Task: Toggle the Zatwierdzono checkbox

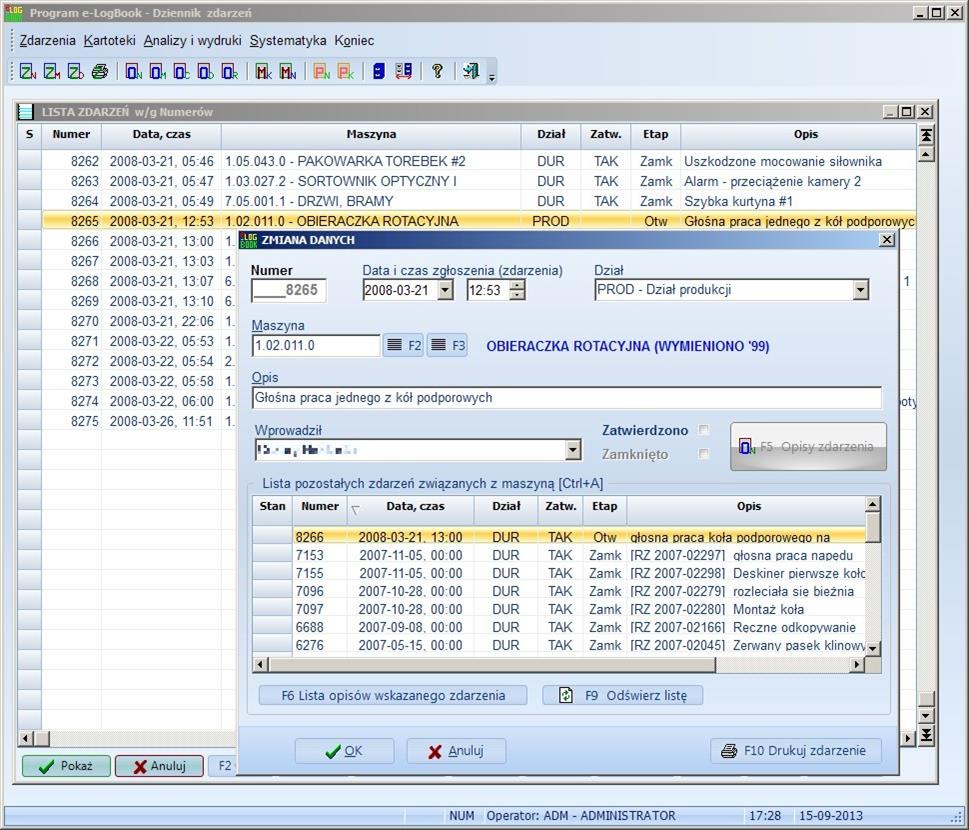Action: tap(704, 430)
